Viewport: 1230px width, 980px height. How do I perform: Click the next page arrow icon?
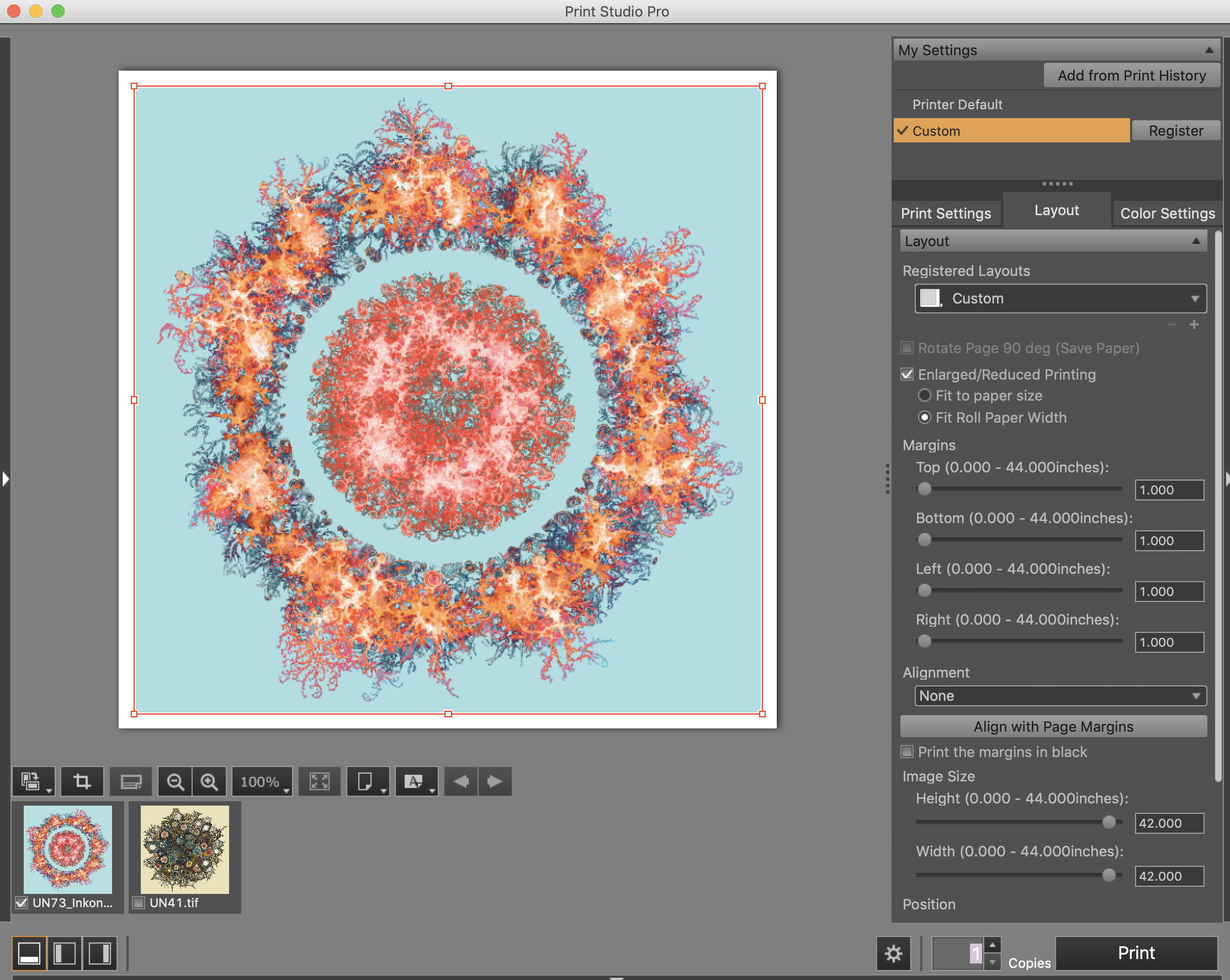click(495, 781)
